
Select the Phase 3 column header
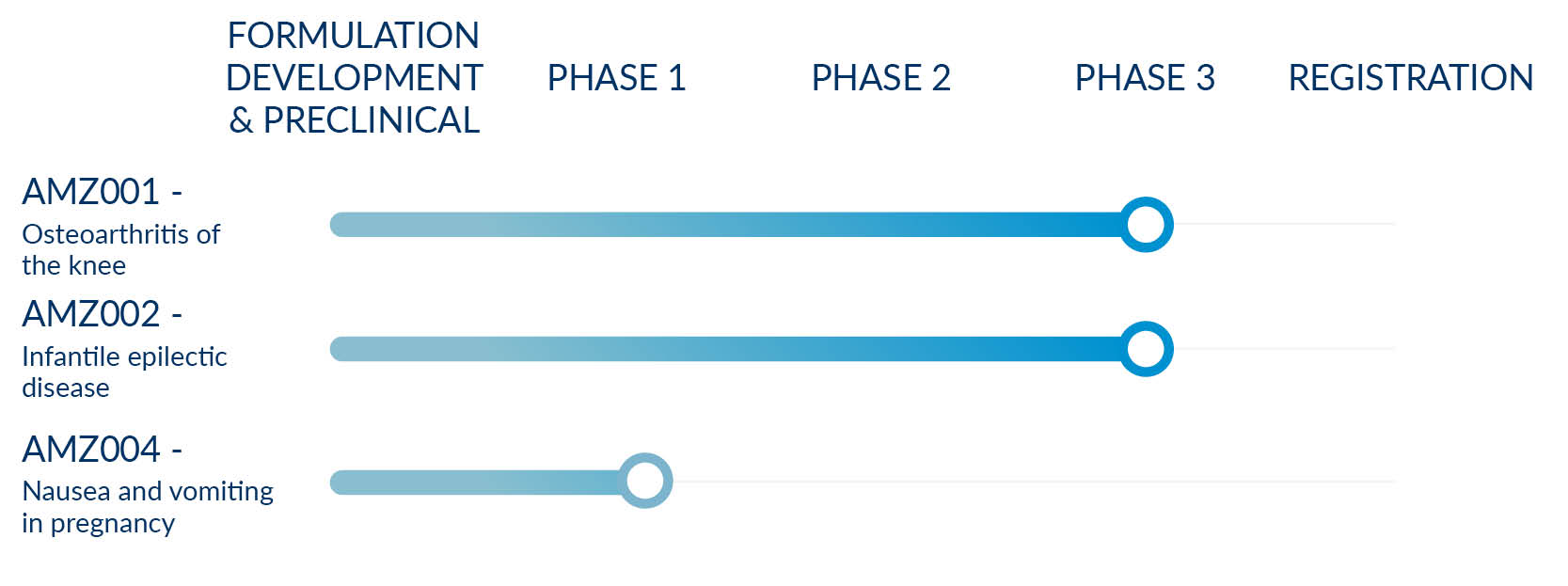[1145, 77]
